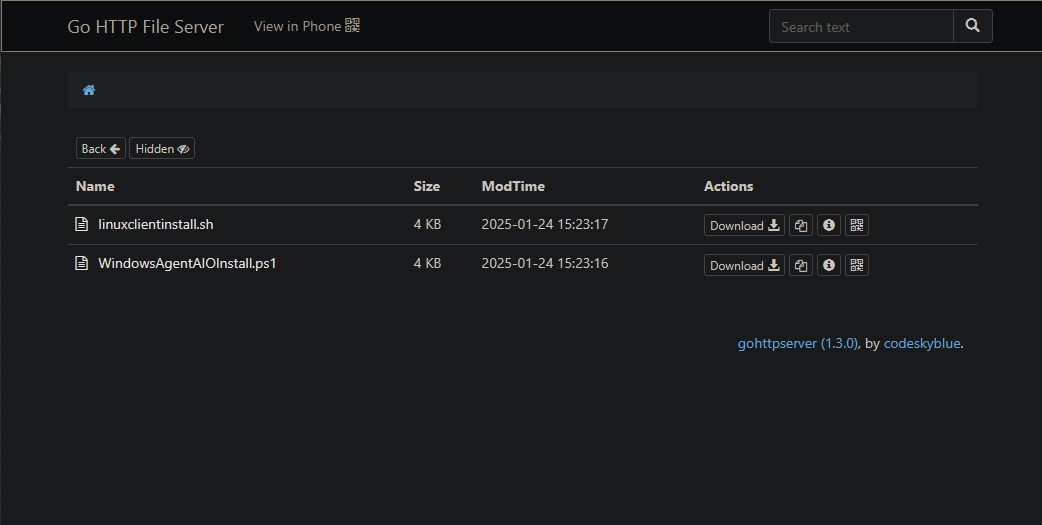Show file info for linuxclientinstall.sh
The width and height of the screenshot is (1042, 525).
point(829,225)
